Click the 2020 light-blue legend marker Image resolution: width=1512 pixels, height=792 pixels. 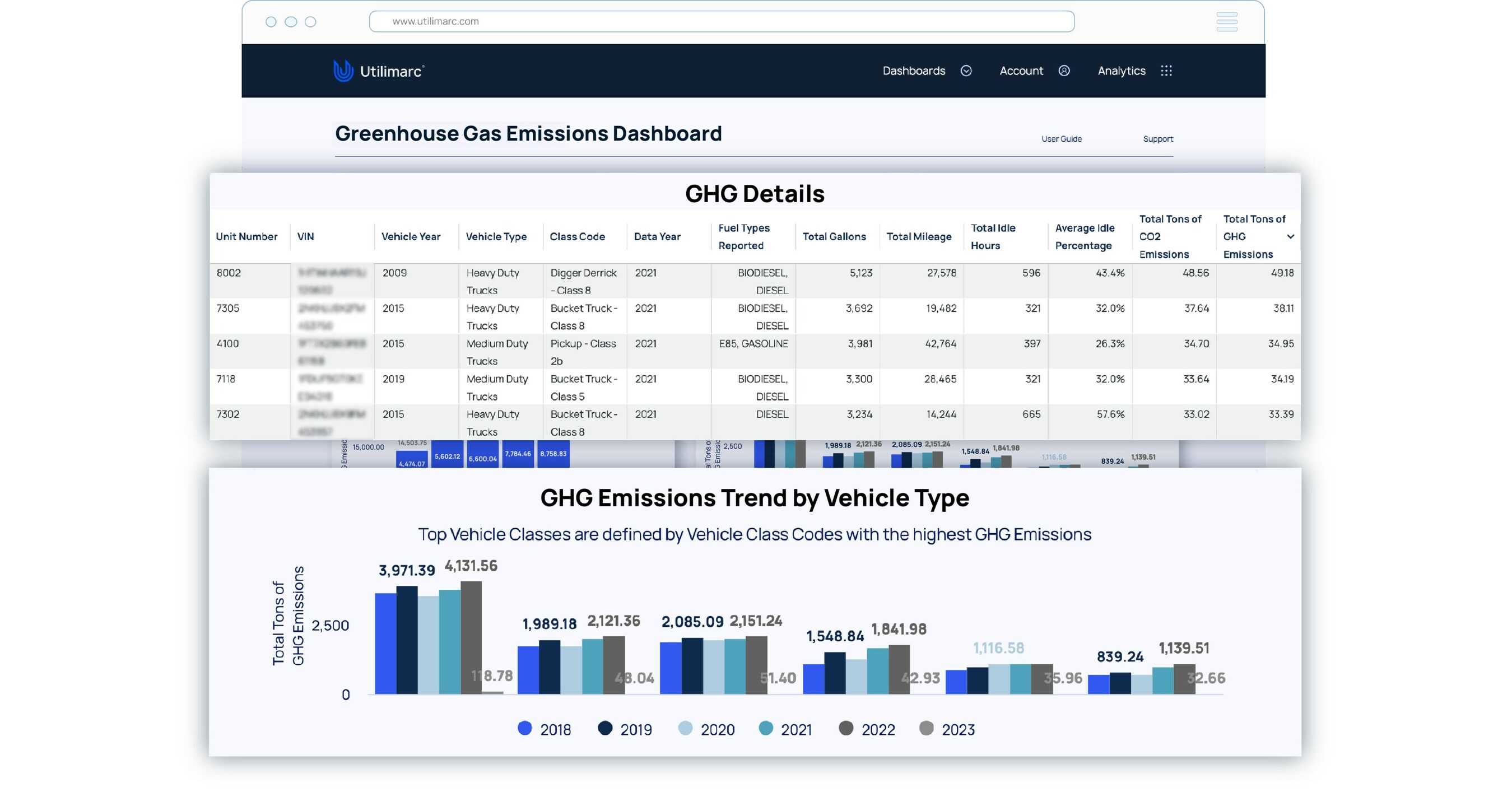coord(685,729)
